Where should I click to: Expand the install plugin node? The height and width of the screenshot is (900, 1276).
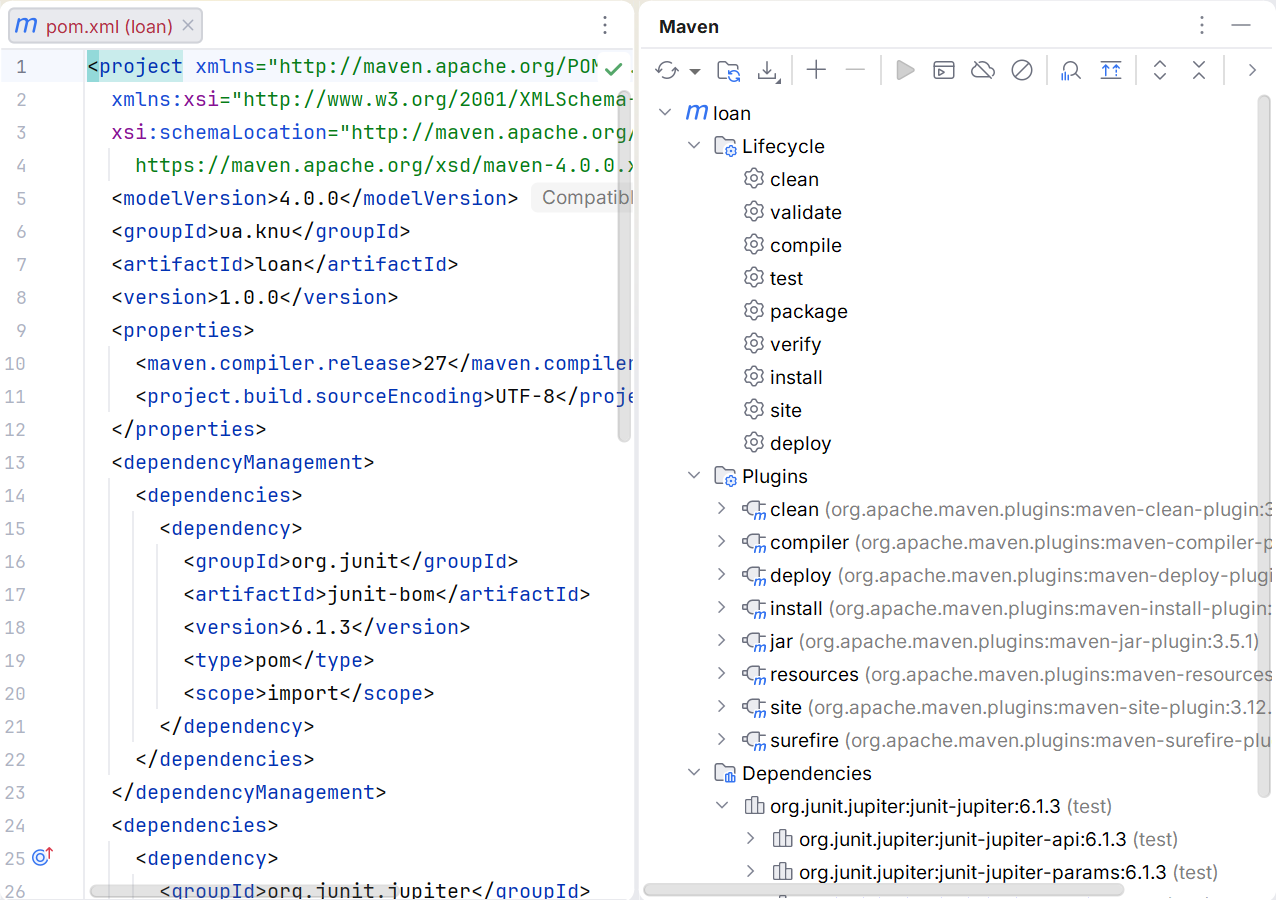(x=722, y=608)
